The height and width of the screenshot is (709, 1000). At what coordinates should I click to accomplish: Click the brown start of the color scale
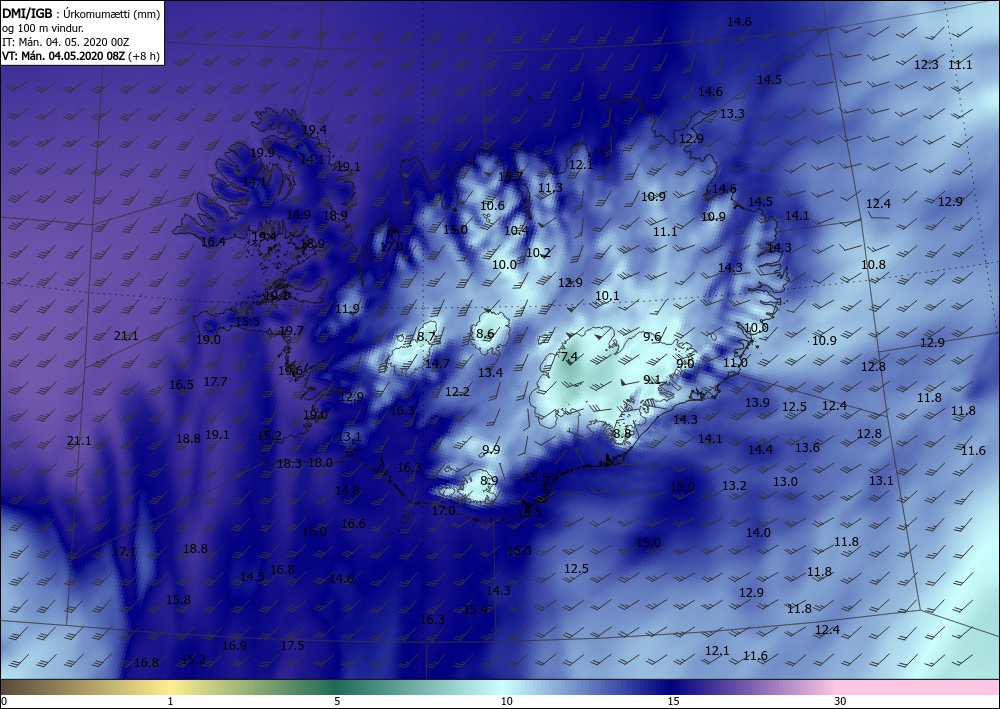19,687
